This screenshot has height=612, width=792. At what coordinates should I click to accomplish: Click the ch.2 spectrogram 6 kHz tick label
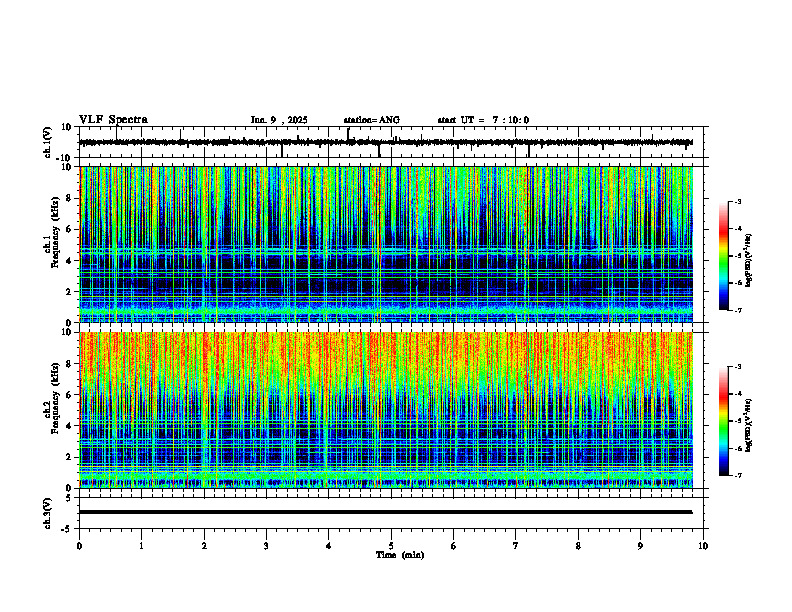click(x=69, y=395)
